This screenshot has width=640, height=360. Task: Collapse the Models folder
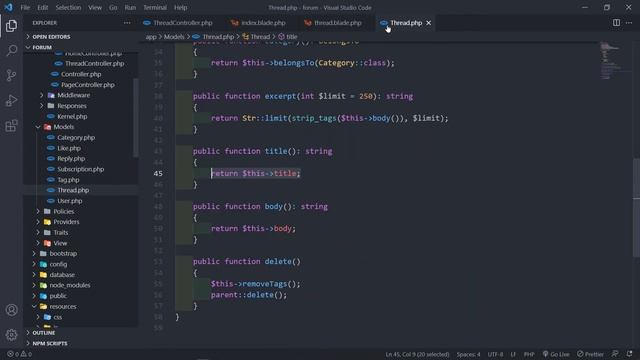click(63, 127)
